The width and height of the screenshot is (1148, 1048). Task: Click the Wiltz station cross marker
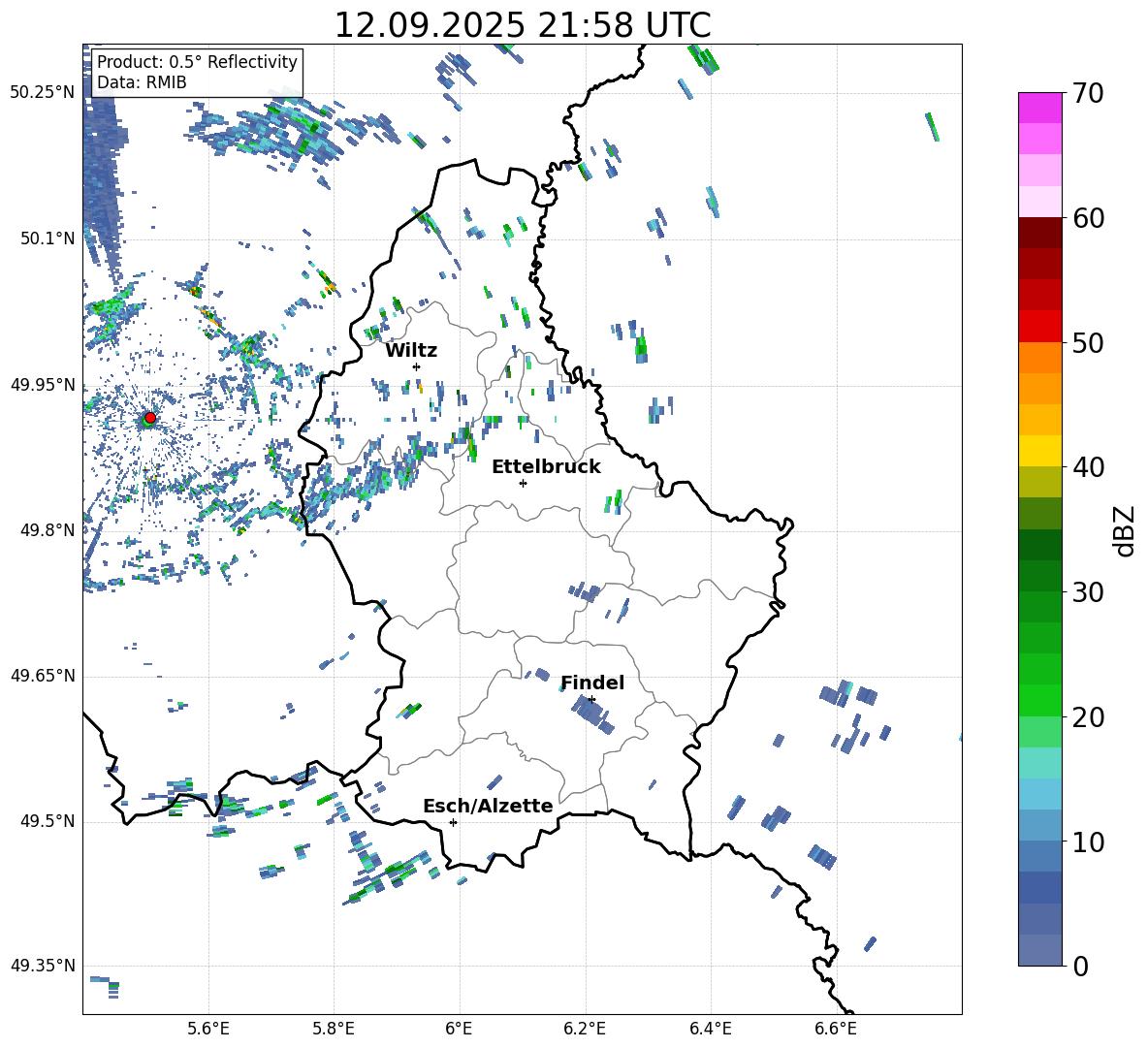417,366
